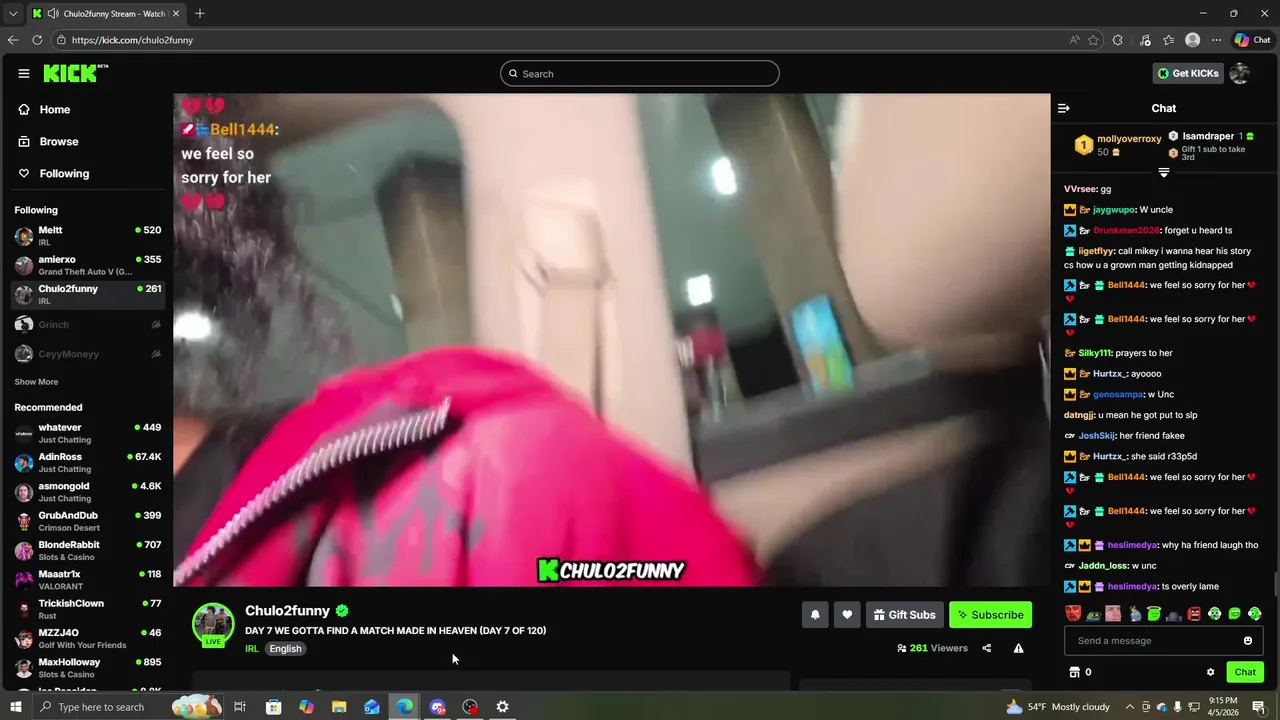Image resolution: width=1280 pixels, height=720 pixels.
Task: Open recommended TrickishClown channel
Action: (x=88, y=609)
